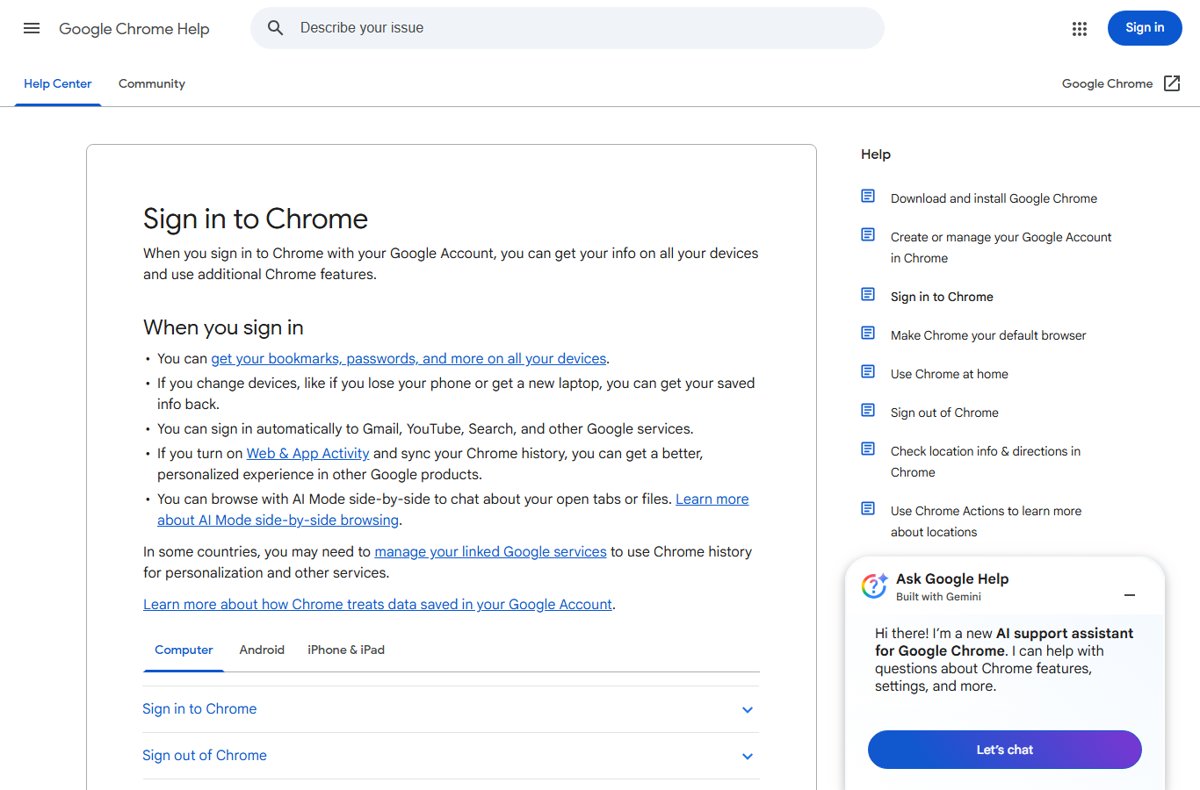Click the Describe your issue search field
Viewport: 1200px width, 790px height.
(x=567, y=28)
